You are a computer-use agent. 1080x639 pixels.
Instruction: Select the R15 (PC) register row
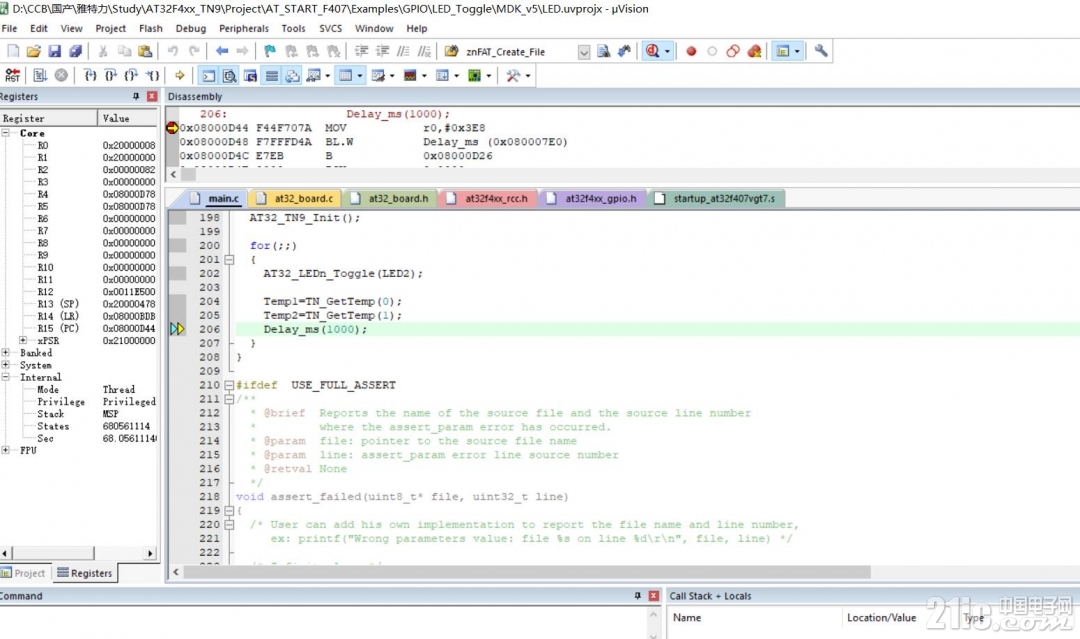point(79,328)
